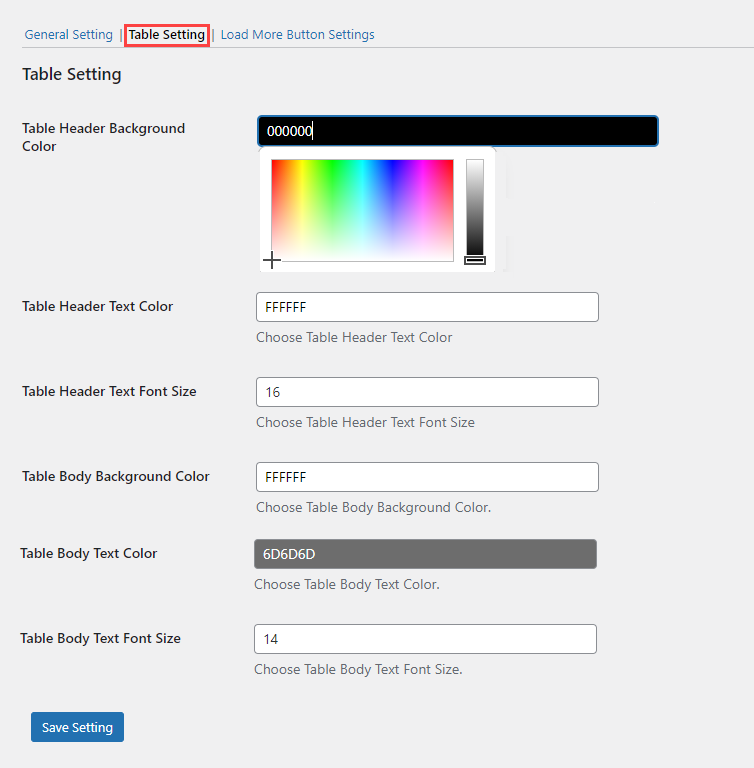Screen dimensions: 754x768
Task: Switch to the Table Setting tab
Action: point(167,35)
